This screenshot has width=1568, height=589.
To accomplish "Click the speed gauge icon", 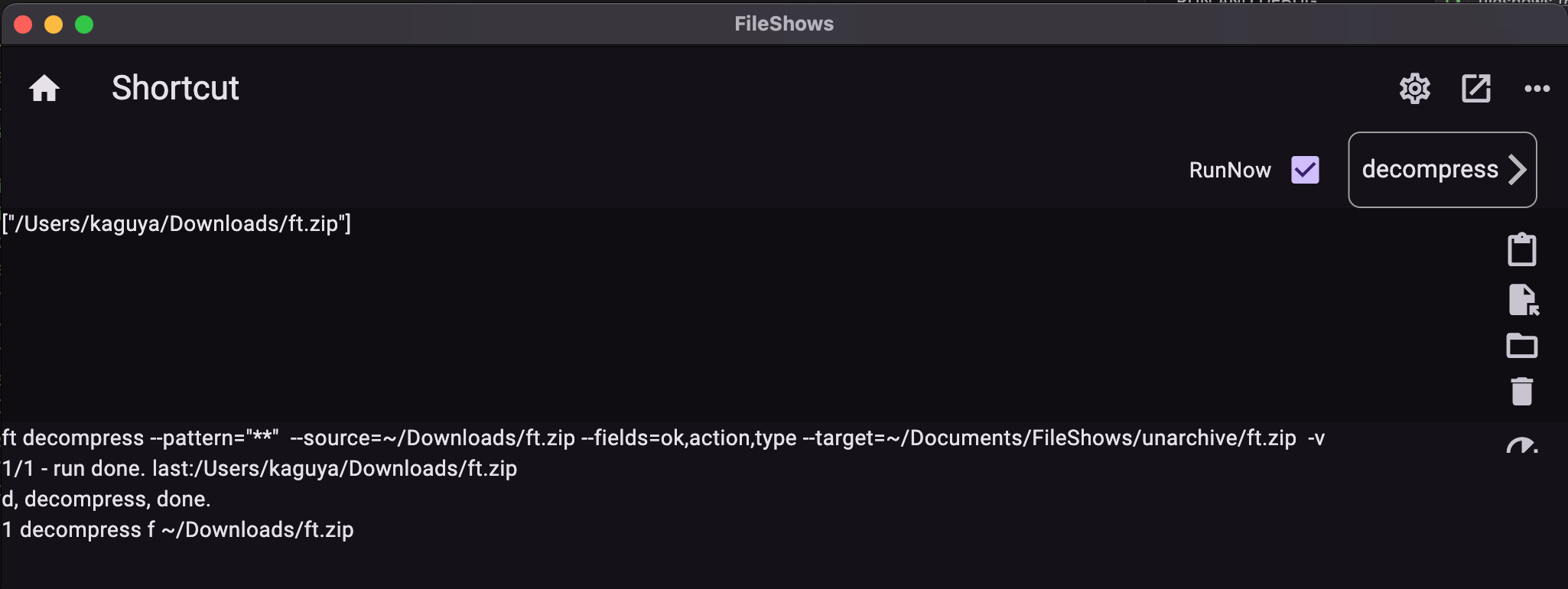I will tap(1521, 445).
